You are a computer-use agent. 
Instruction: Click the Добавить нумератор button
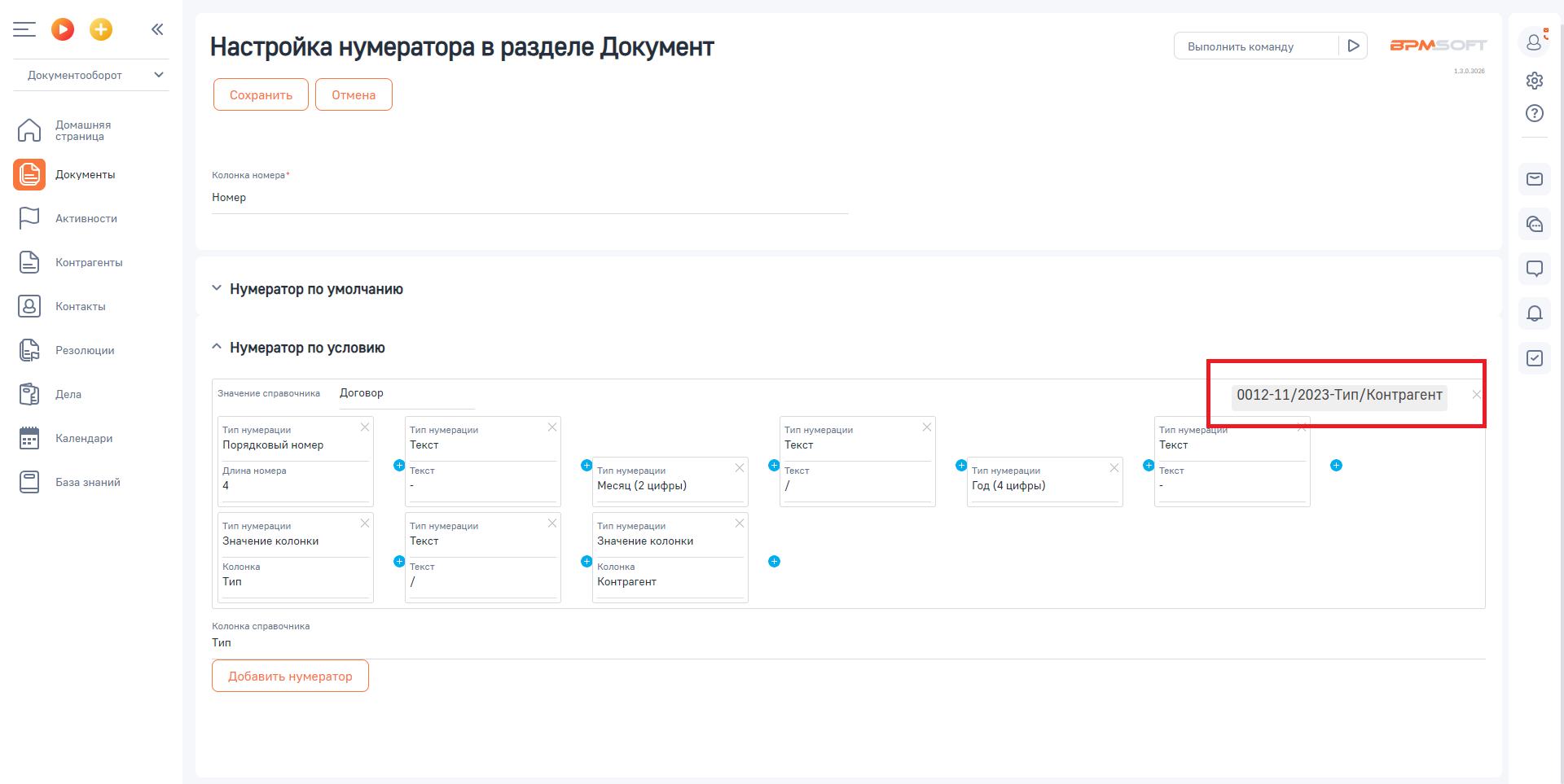point(290,676)
